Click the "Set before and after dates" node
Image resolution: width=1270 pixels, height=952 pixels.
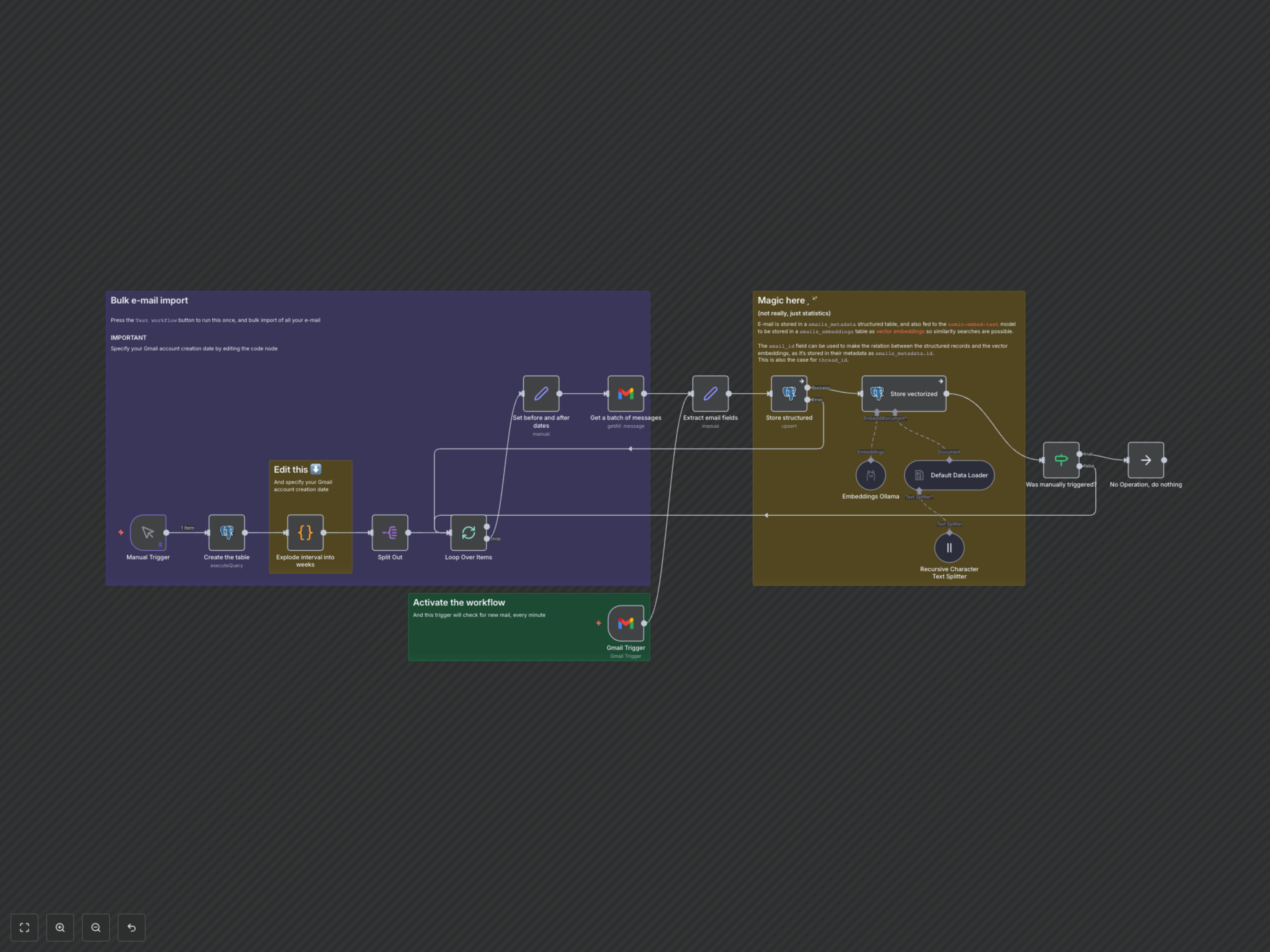coord(540,394)
